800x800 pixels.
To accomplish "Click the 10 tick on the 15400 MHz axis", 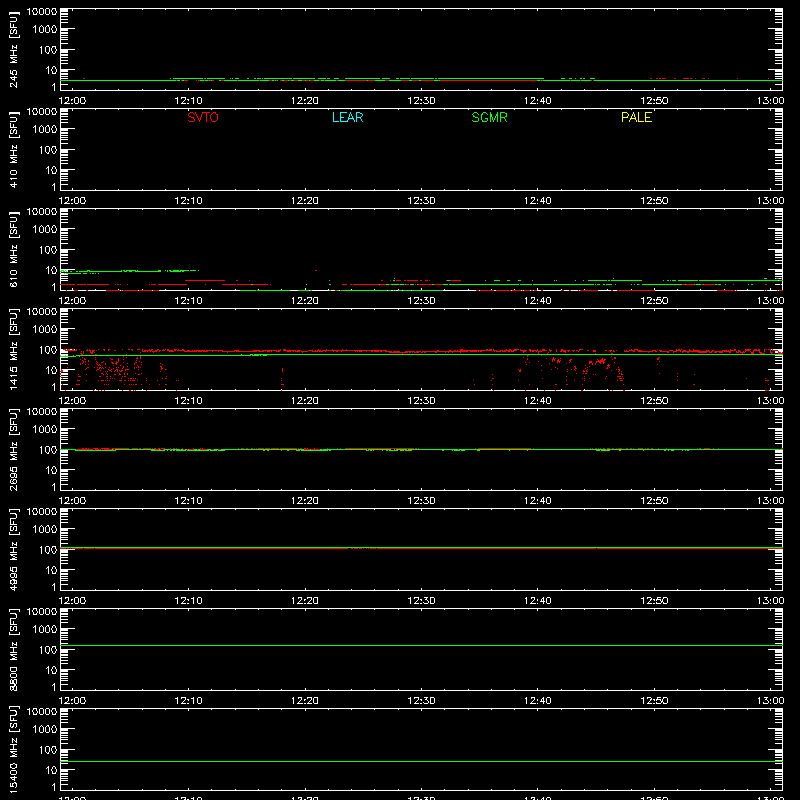I will [51, 770].
